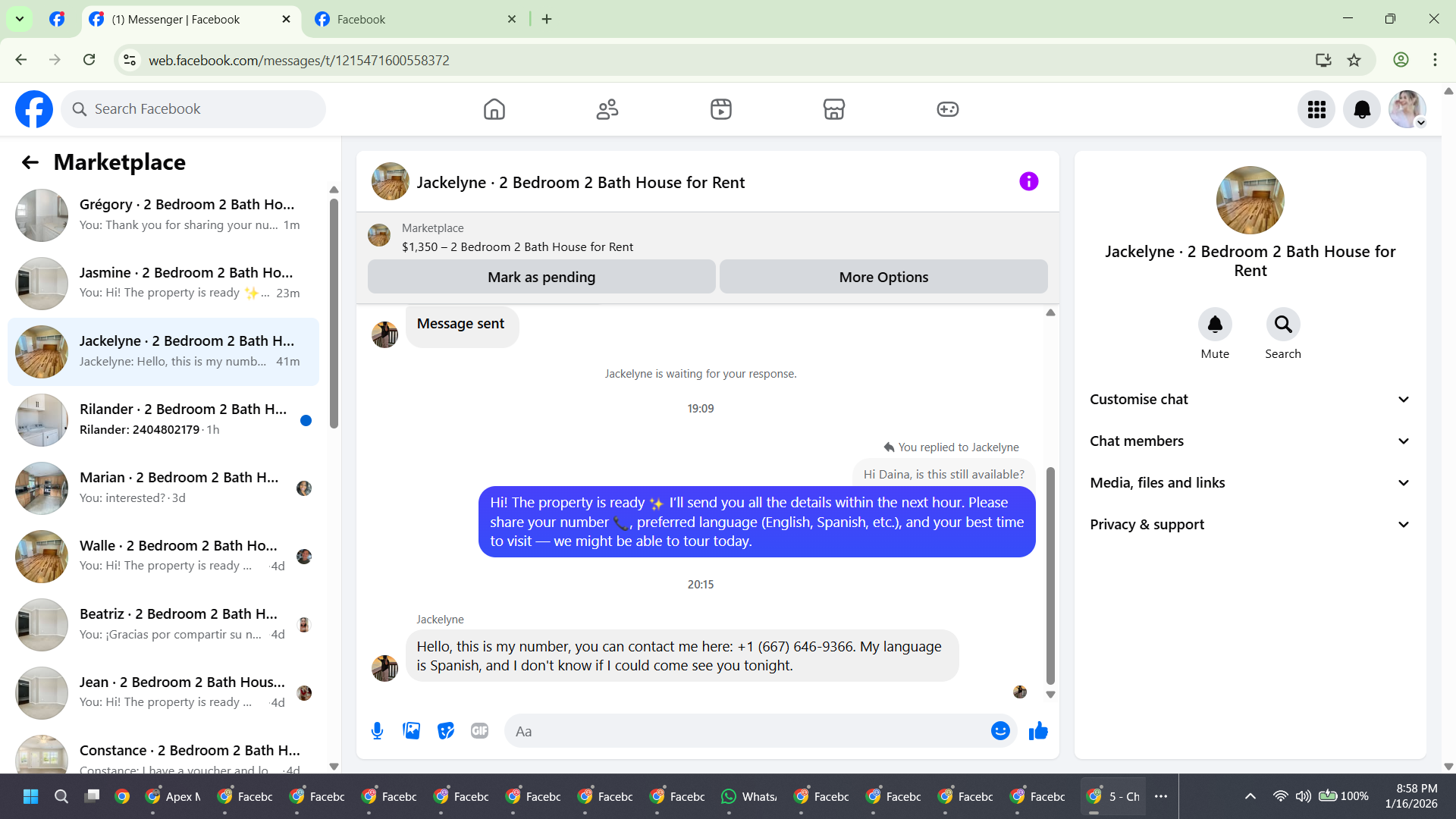1456x819 pixels.
Task: Open Facebook notifications bell
Action: point(1361,109)
